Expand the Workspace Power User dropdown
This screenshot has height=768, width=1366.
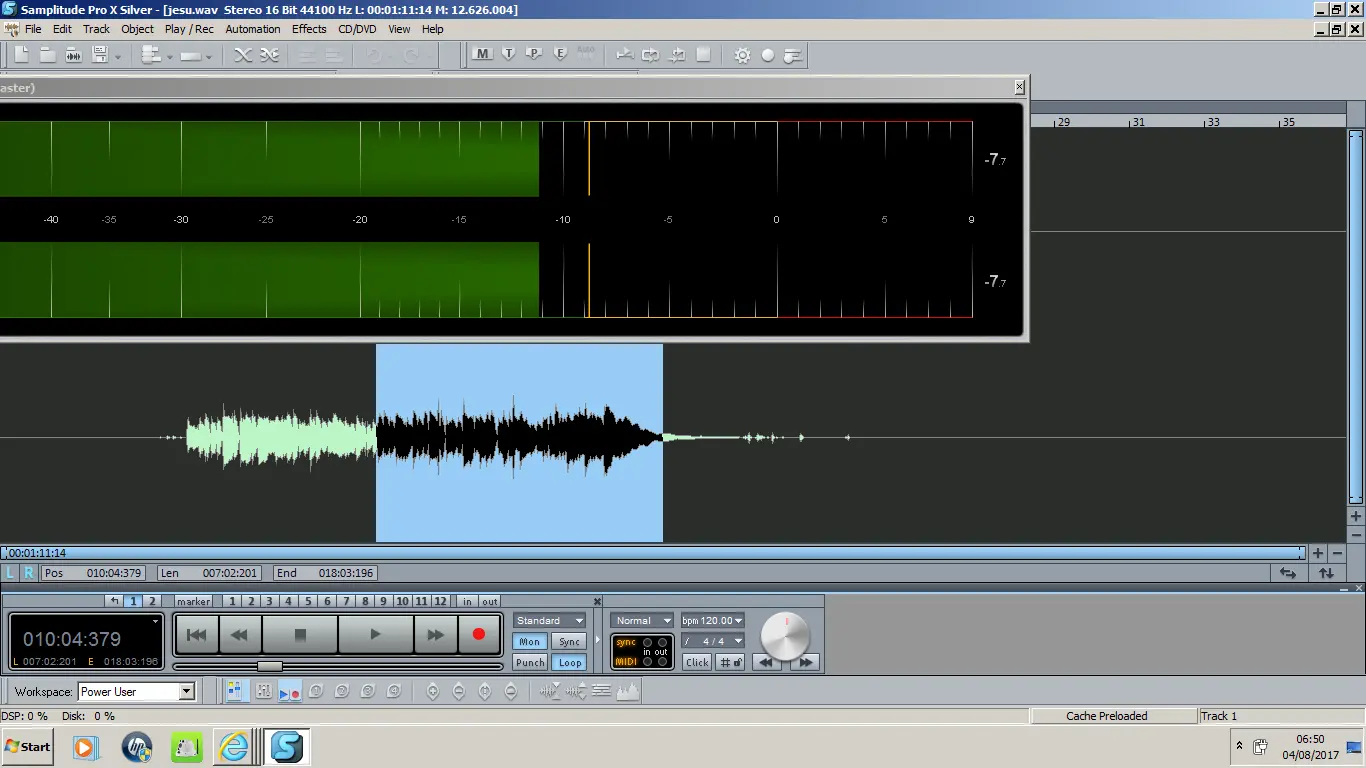coord(186,692)
